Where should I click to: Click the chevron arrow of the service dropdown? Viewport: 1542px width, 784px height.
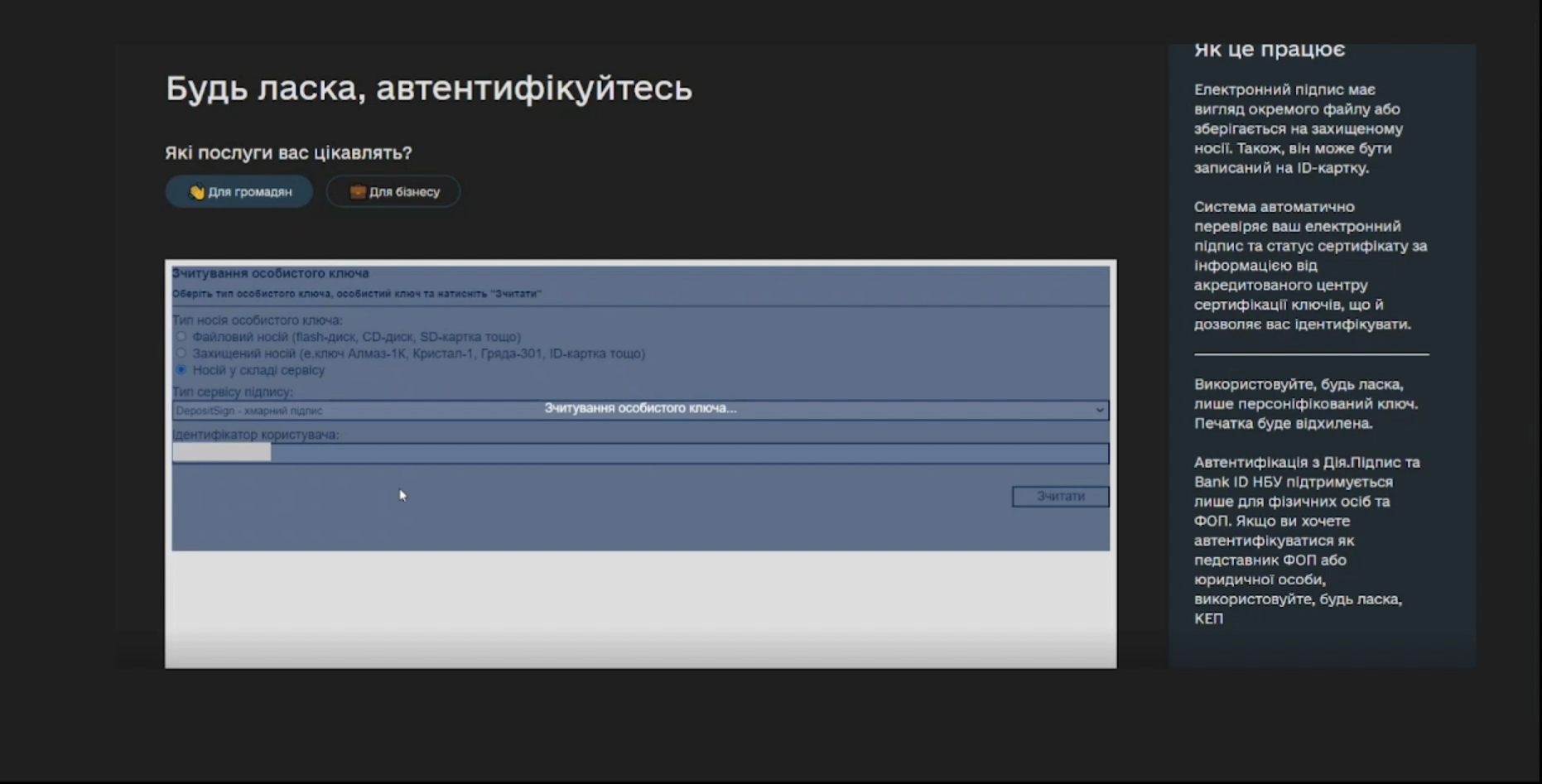tap(1099, 411)
